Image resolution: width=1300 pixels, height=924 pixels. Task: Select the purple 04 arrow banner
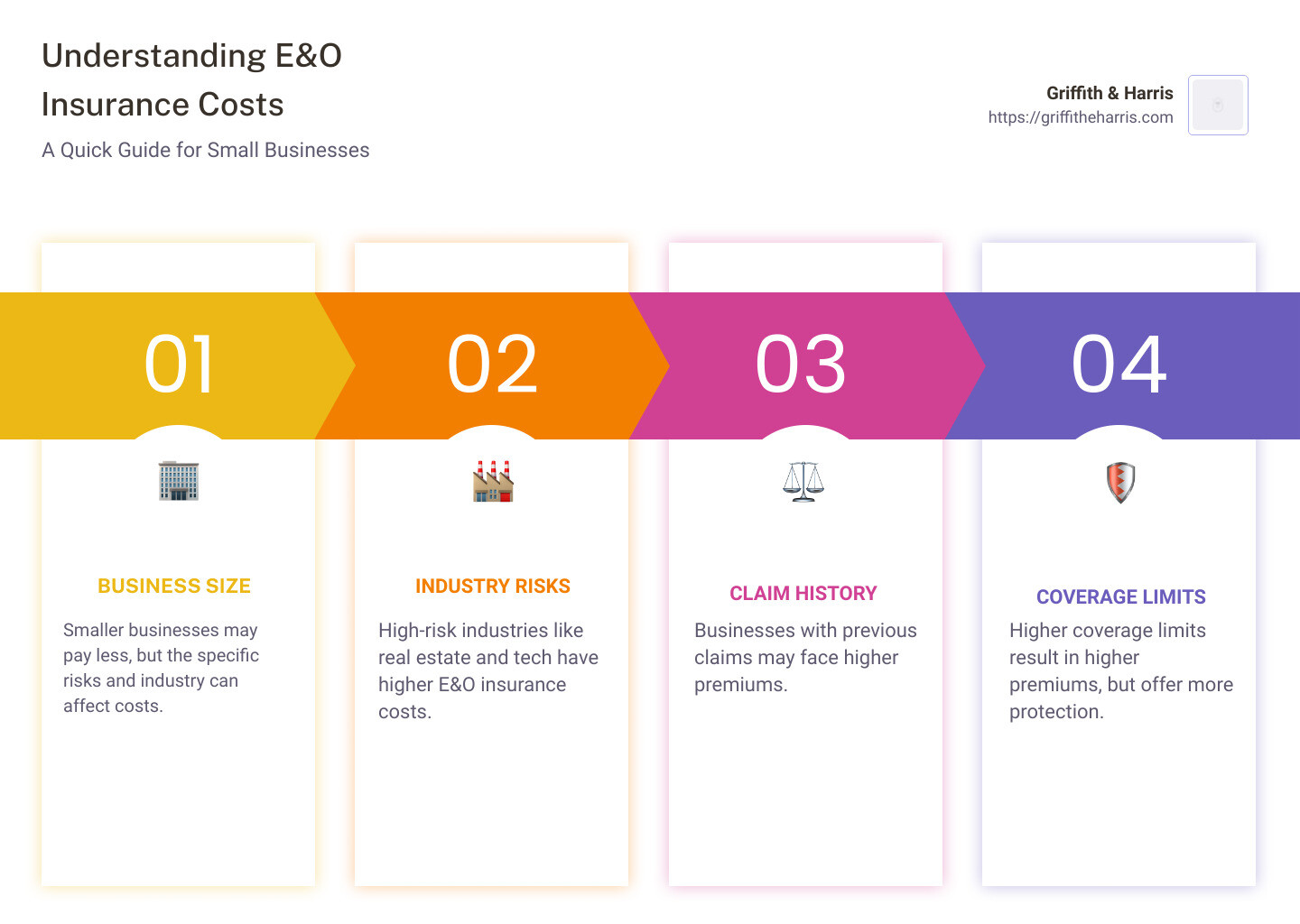tap(1119, 365)
